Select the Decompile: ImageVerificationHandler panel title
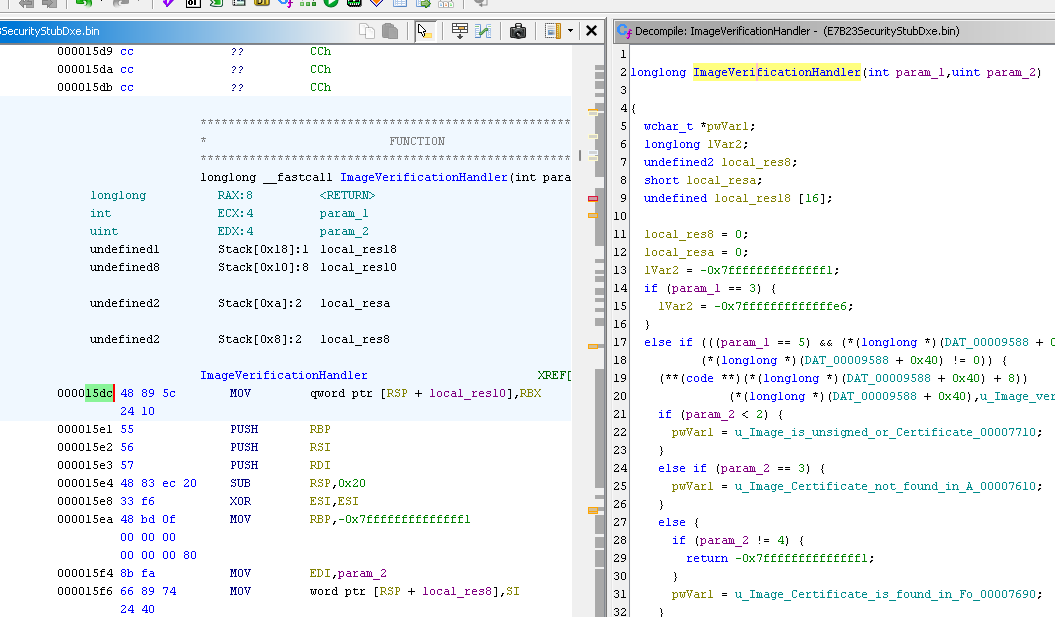The width and height of the screenshot is (1055, 617). 797,31
